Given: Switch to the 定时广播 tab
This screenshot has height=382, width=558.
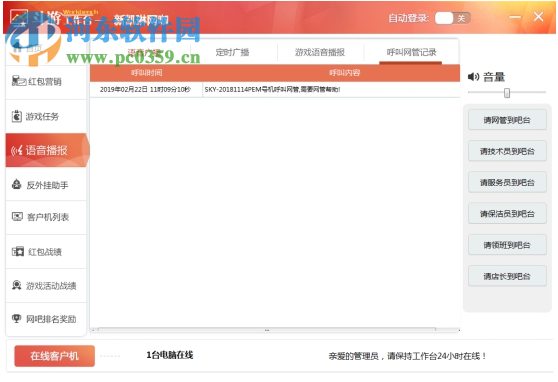Looking at the screenshot, I should (x=232, y=52).
